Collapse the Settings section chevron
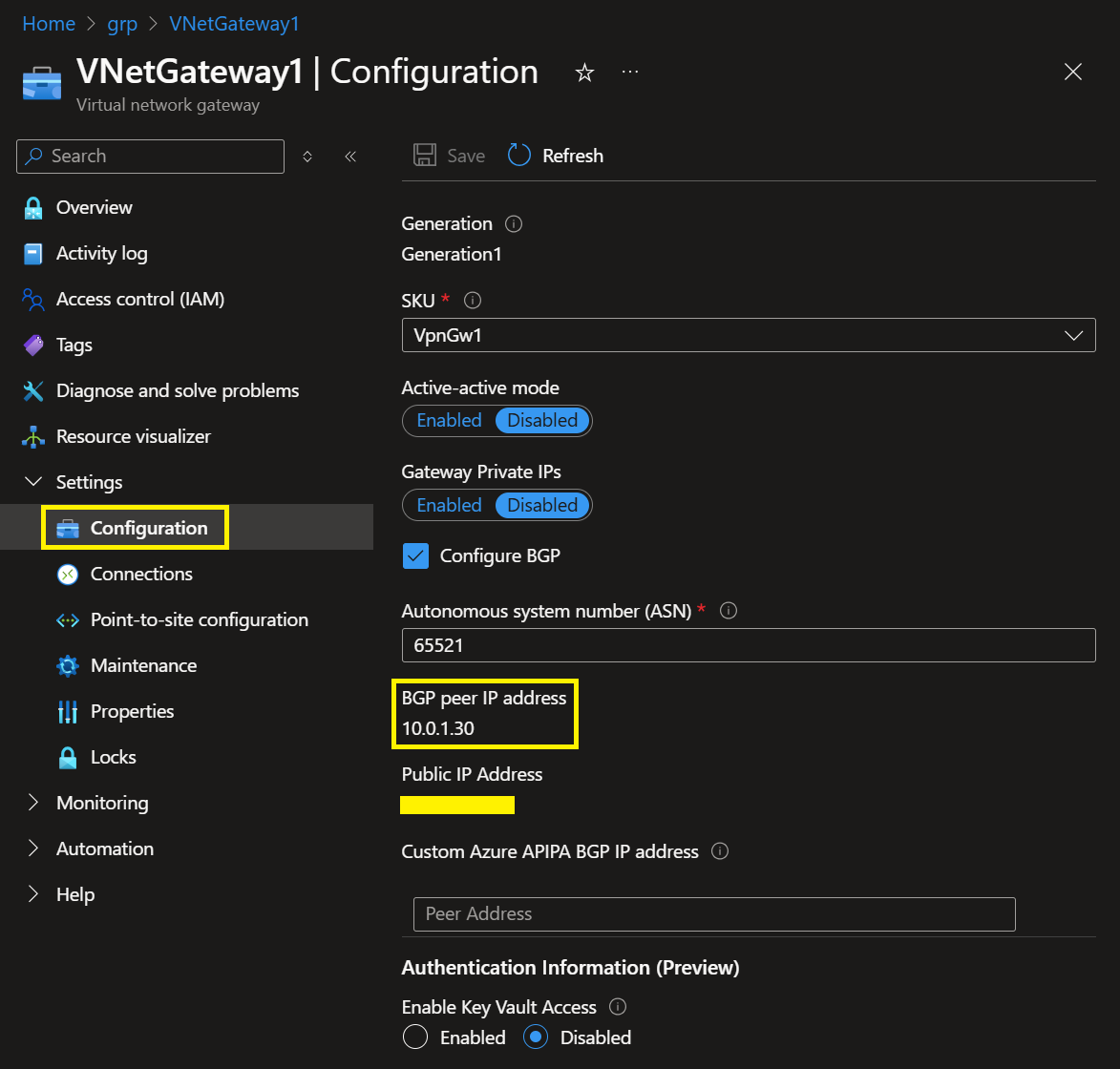The image size is (1120, 1069). (32, 481)
